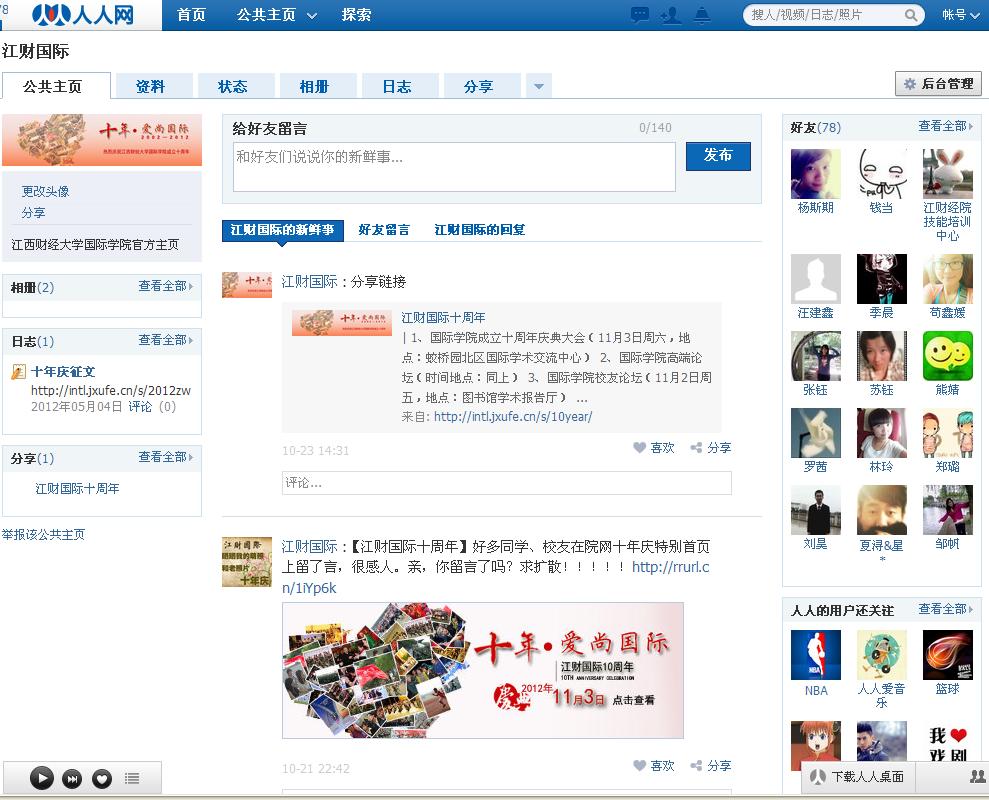Open the notifications bell icon

click(x=702, y=15)
